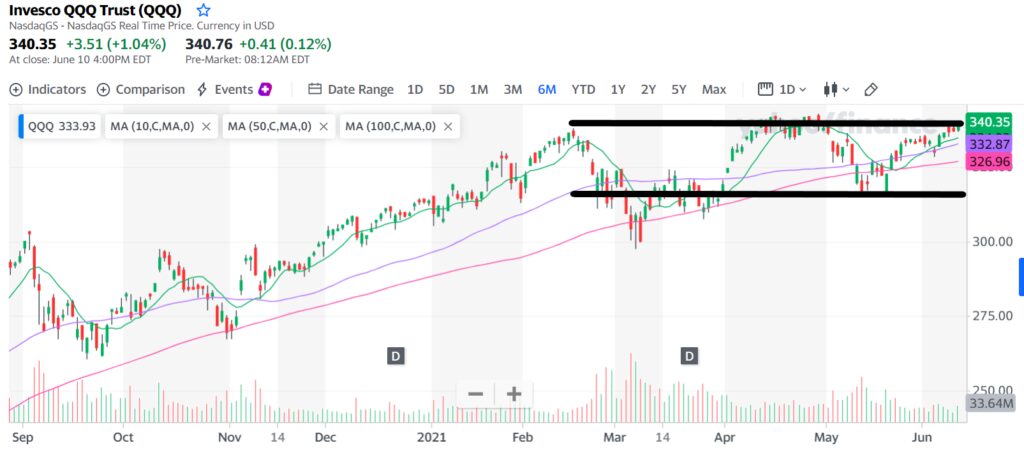Click the pink 326.96 moving average tag
Viewport: 1024px width, 464px height.
pyautogui.click(x=990, y=160)
